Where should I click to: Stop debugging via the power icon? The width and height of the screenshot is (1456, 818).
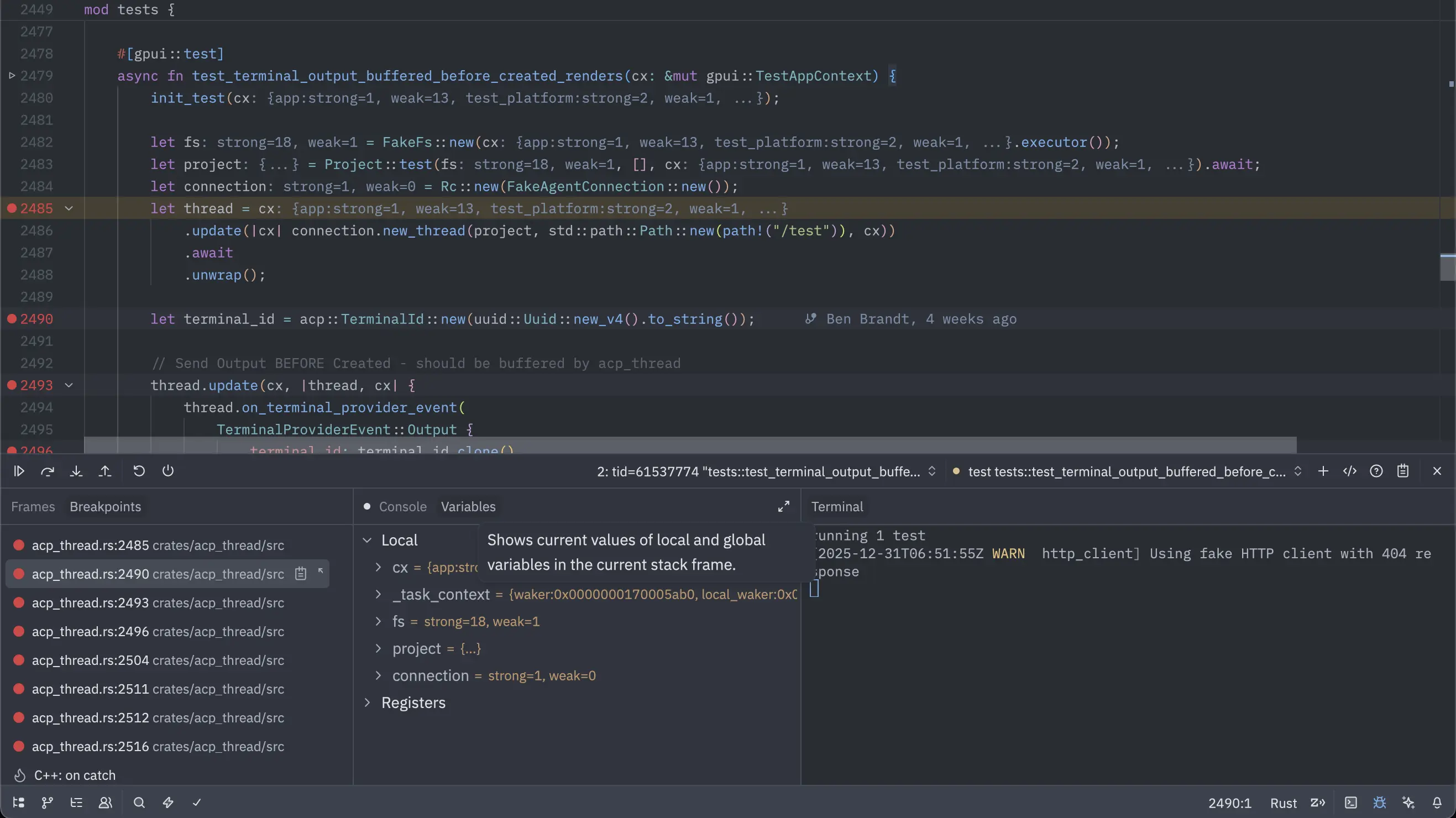[168, 471]
